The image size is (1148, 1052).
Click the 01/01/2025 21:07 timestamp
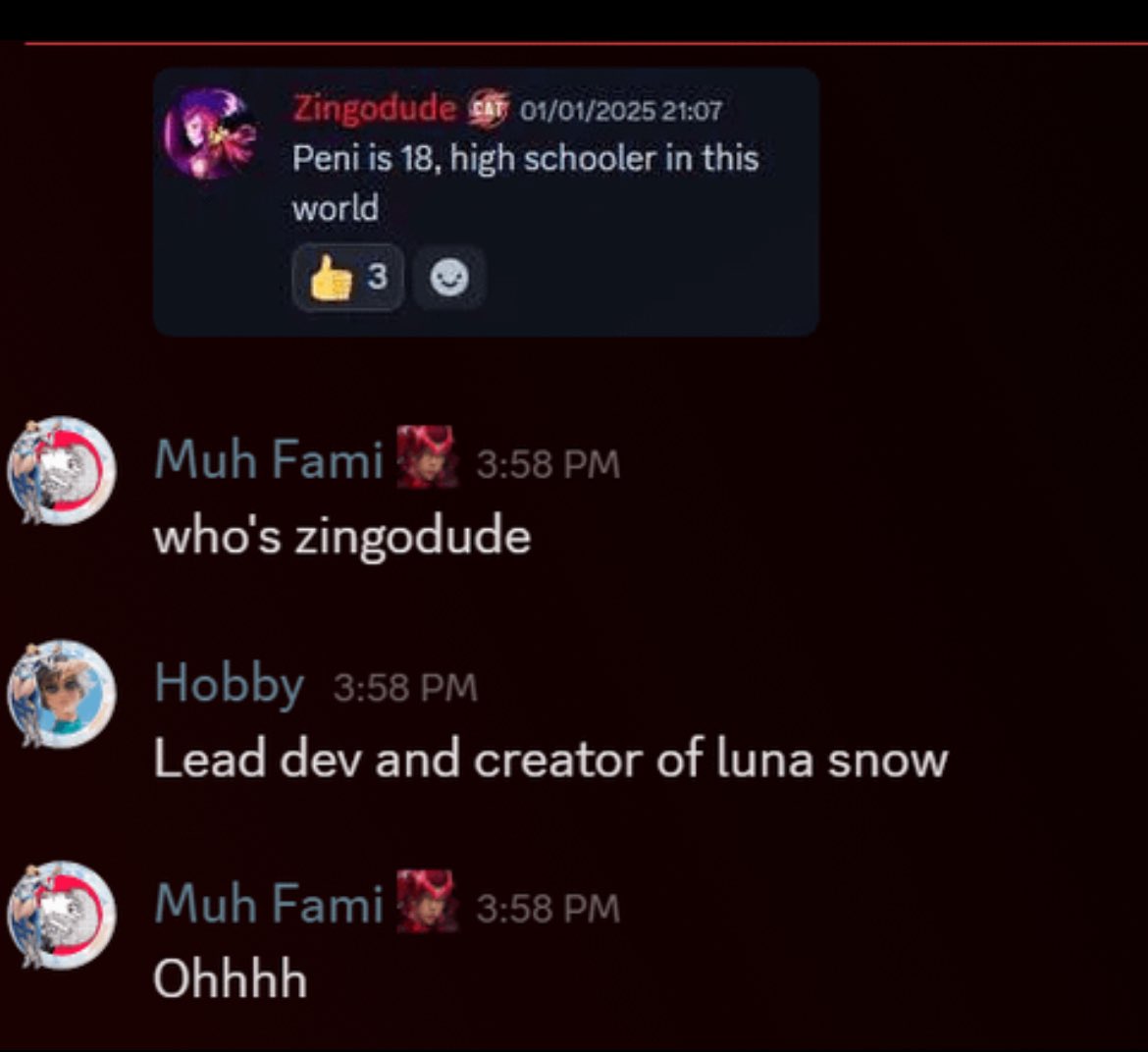tap(621, 111)
